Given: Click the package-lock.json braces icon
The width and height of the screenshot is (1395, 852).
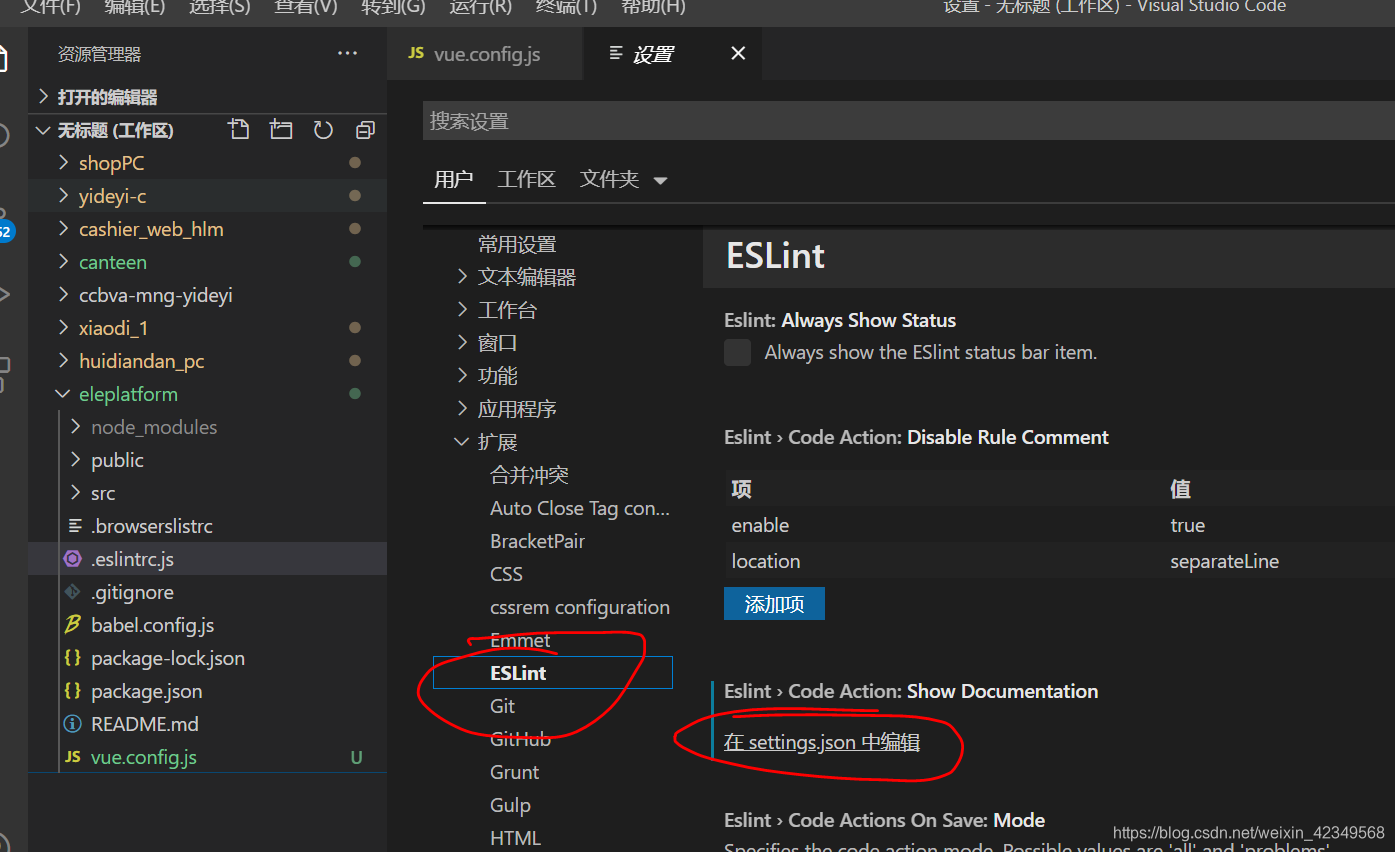Looking at the screenshot, I should (73, 658).
